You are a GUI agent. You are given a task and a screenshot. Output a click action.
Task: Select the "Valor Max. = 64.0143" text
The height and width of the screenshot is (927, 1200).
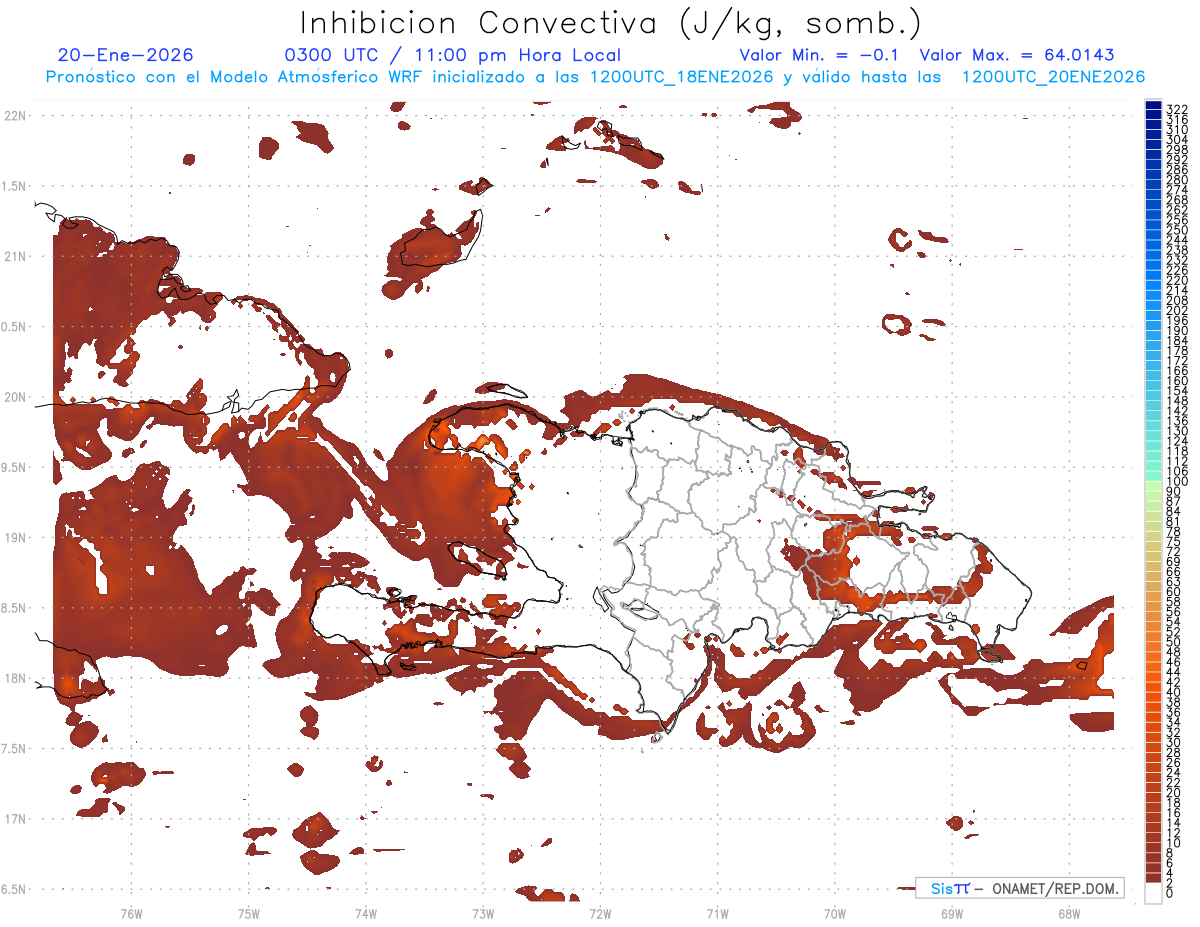pos(1016,55)
